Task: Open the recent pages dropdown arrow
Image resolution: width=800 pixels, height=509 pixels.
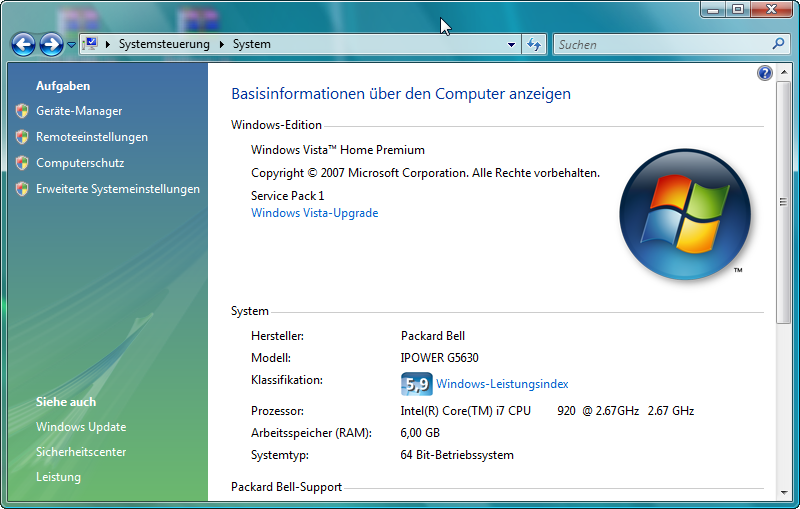Action: [71, 45]
